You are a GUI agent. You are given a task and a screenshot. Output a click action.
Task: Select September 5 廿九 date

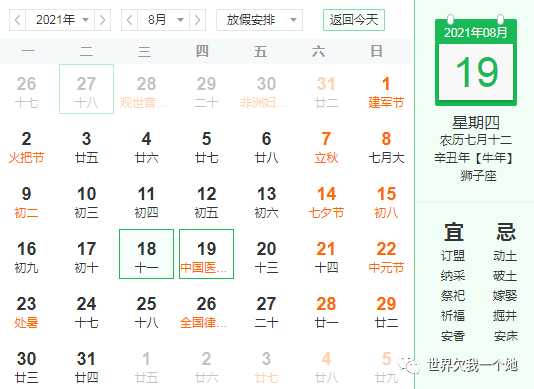(386, 367)
